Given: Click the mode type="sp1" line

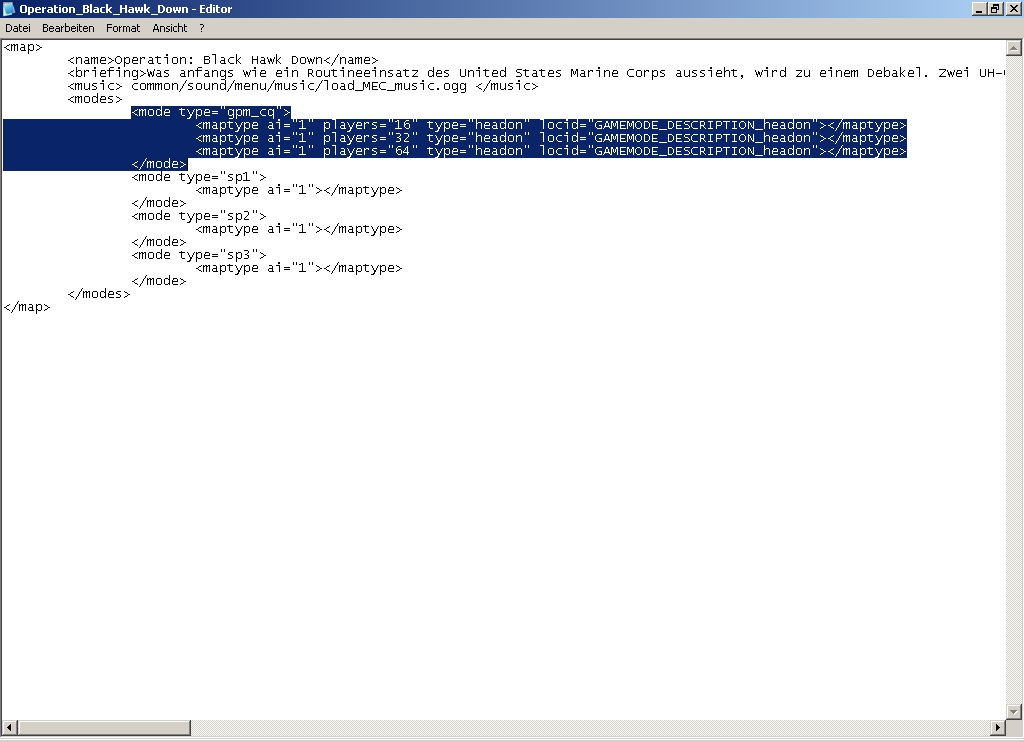Looking at the screenshot, I should click(x=199, y=178).
